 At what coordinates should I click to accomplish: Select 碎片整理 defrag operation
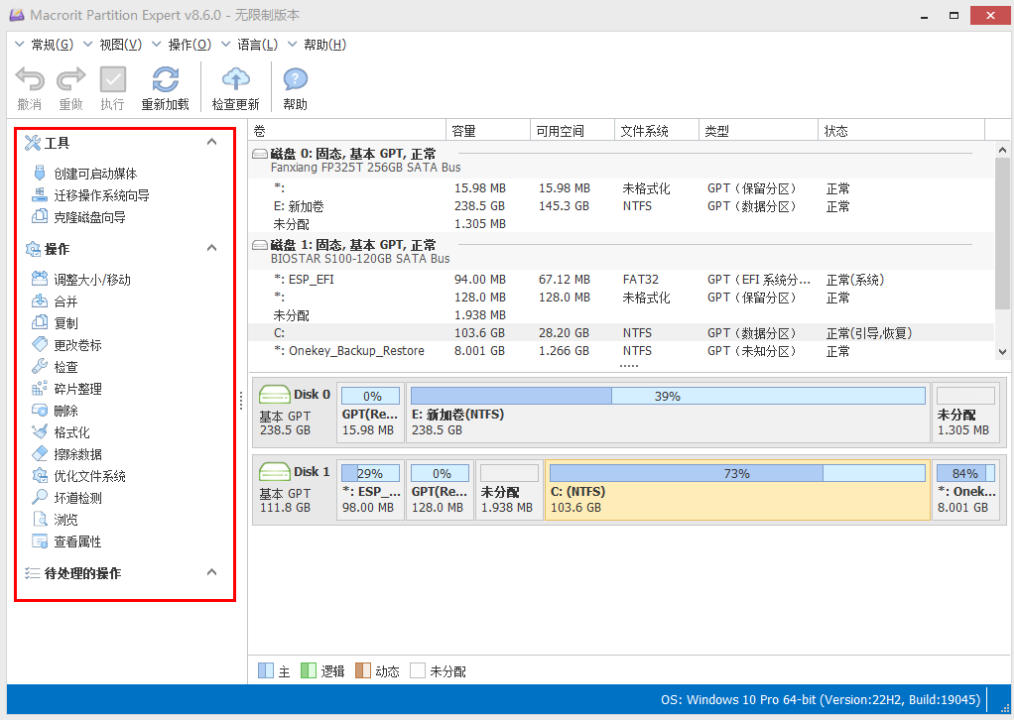click(x=77, y=389)
